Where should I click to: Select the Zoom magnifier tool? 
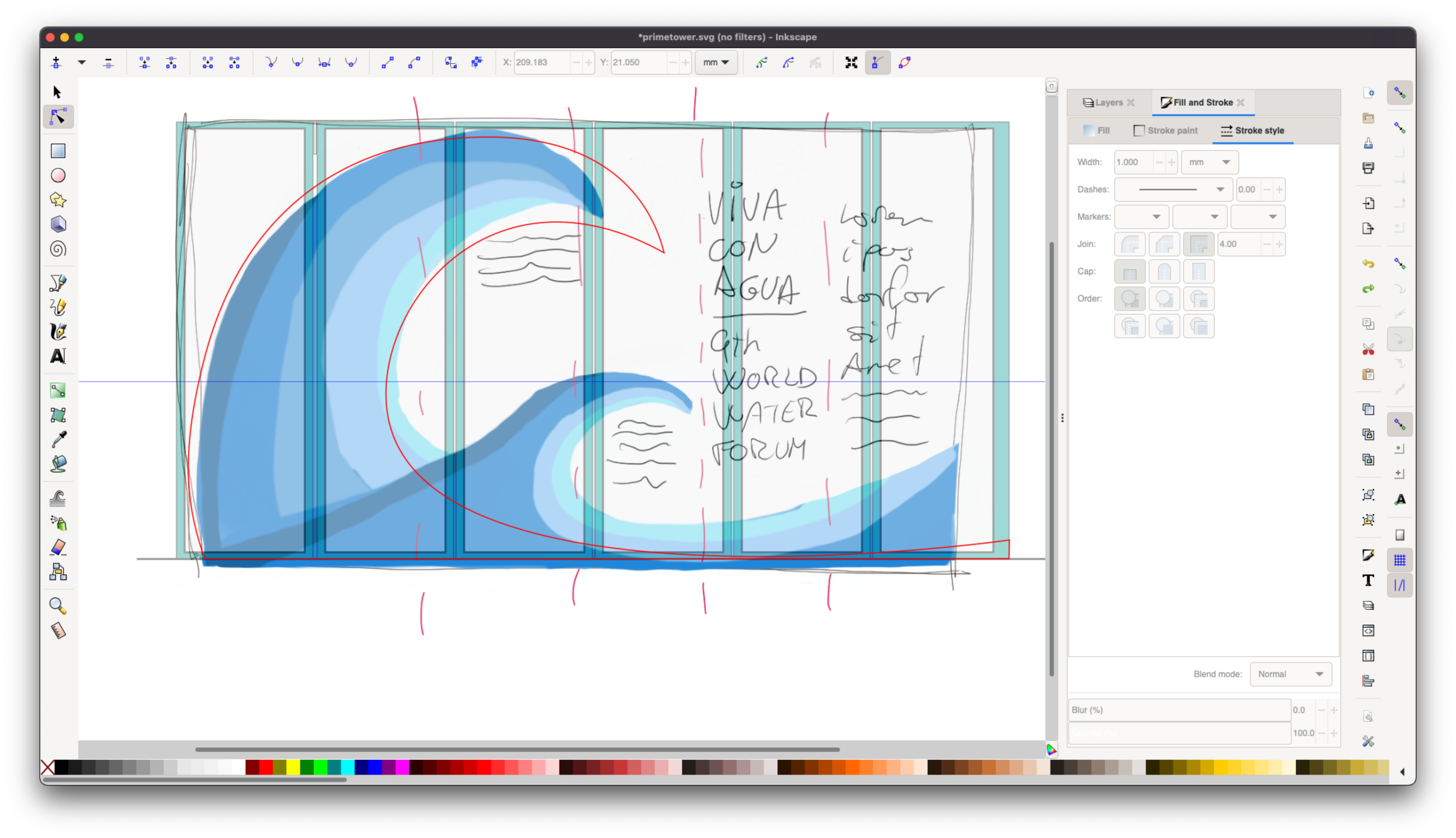(x=58, y=605)
